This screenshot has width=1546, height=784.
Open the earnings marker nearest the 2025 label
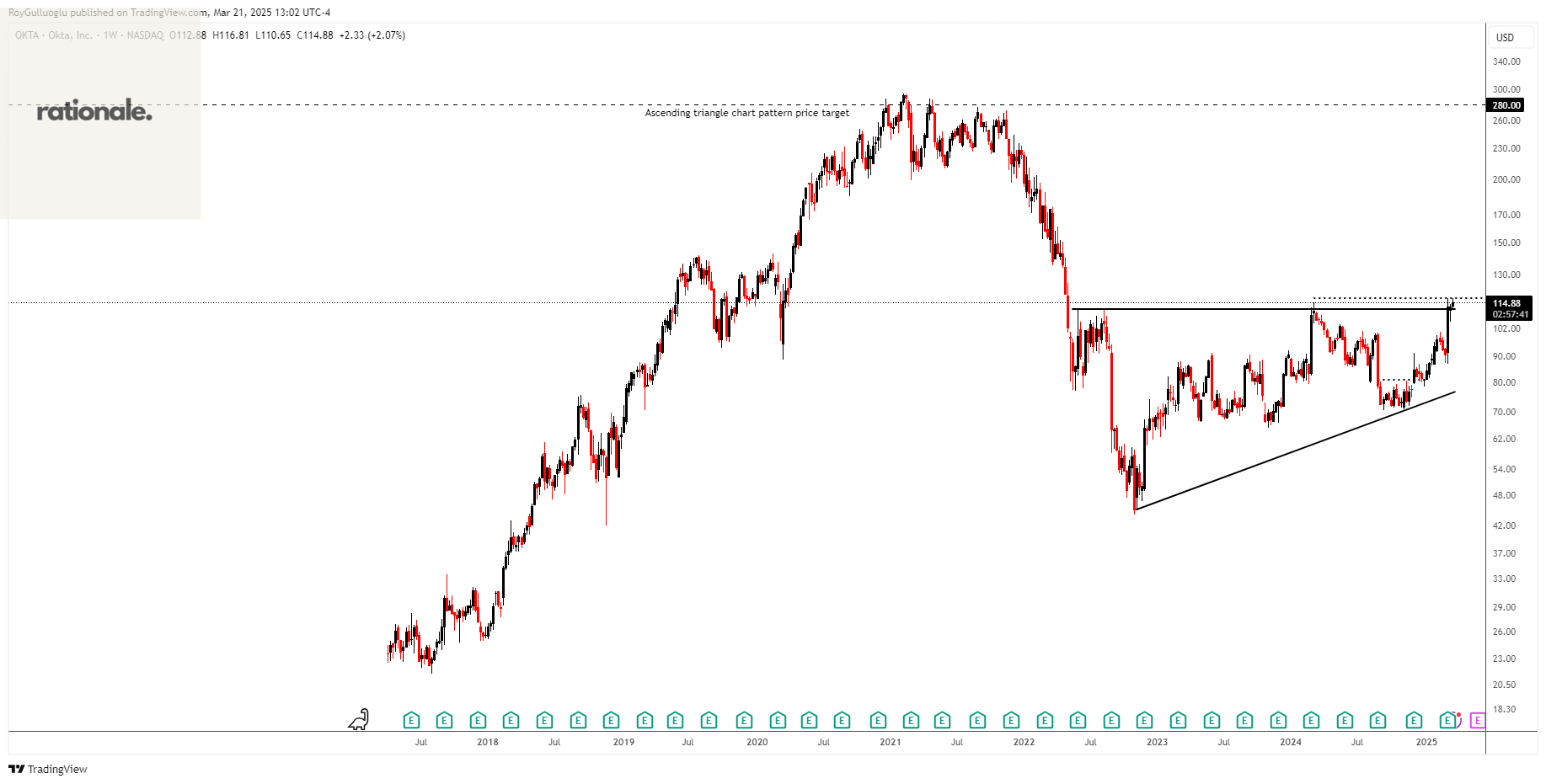click(1415, 720)
